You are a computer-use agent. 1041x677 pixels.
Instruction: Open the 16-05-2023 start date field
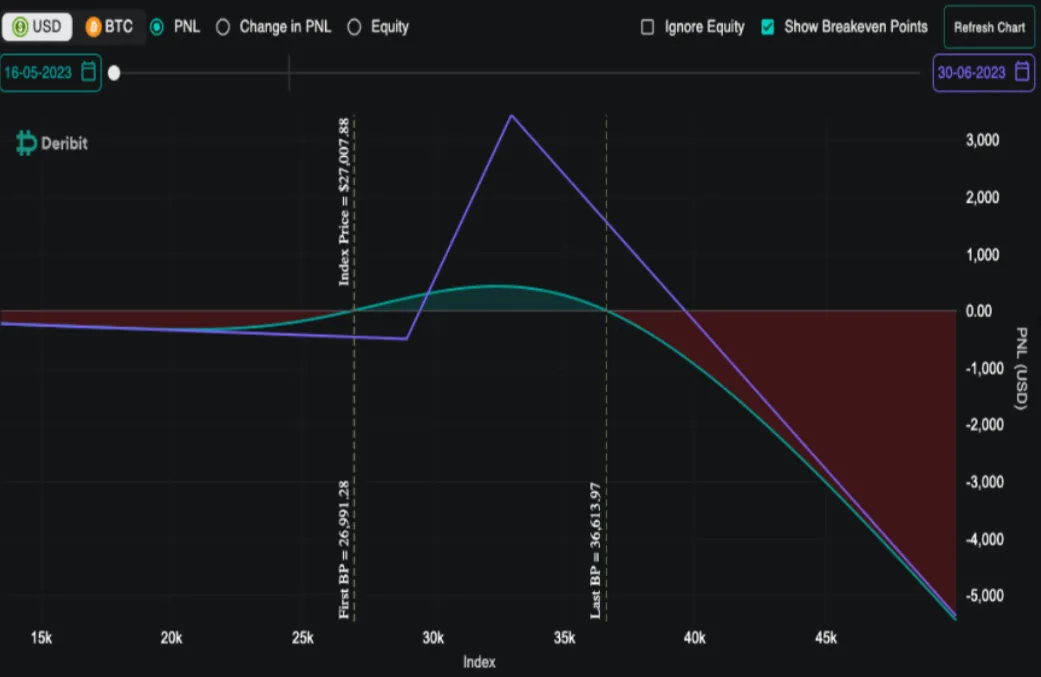[50, 72]
